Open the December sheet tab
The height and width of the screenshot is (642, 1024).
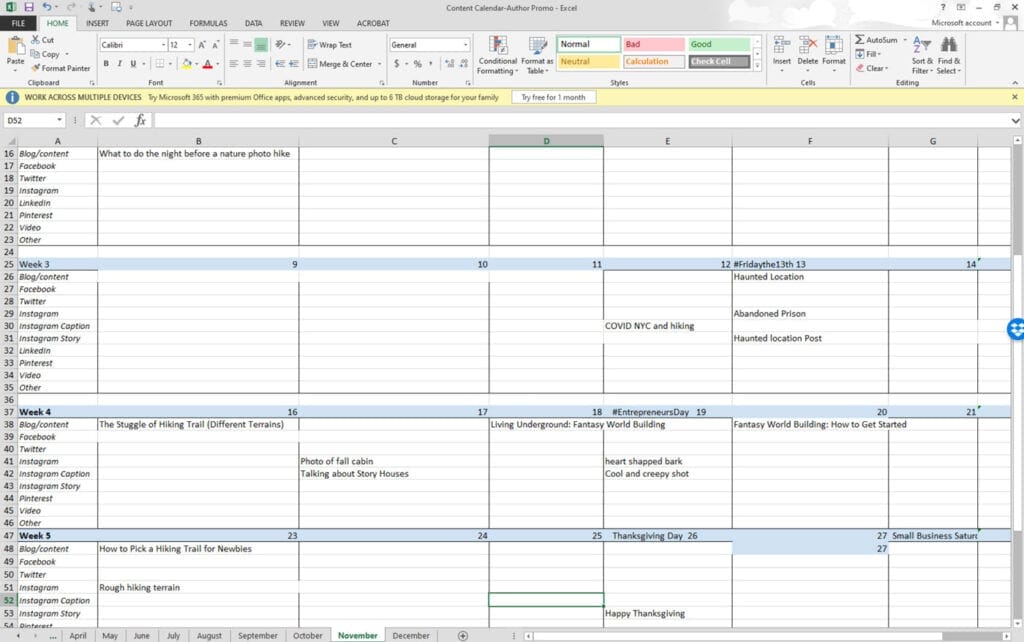click(x=410, y=636)
